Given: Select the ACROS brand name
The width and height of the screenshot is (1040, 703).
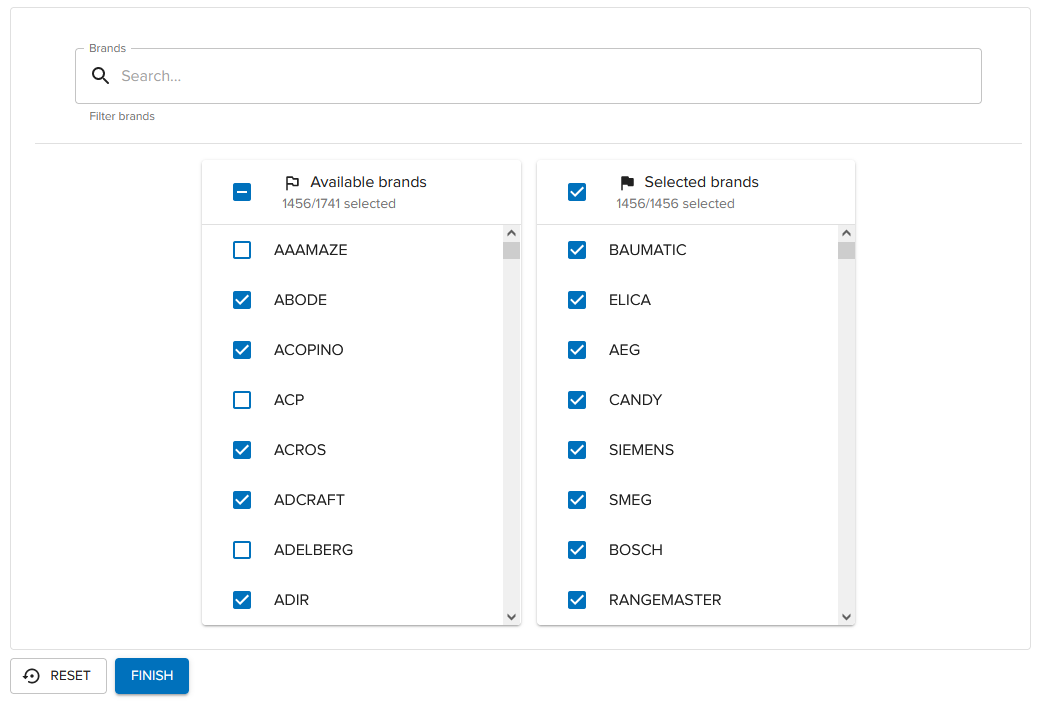Looking at the screenshot, I should point(300,450).
